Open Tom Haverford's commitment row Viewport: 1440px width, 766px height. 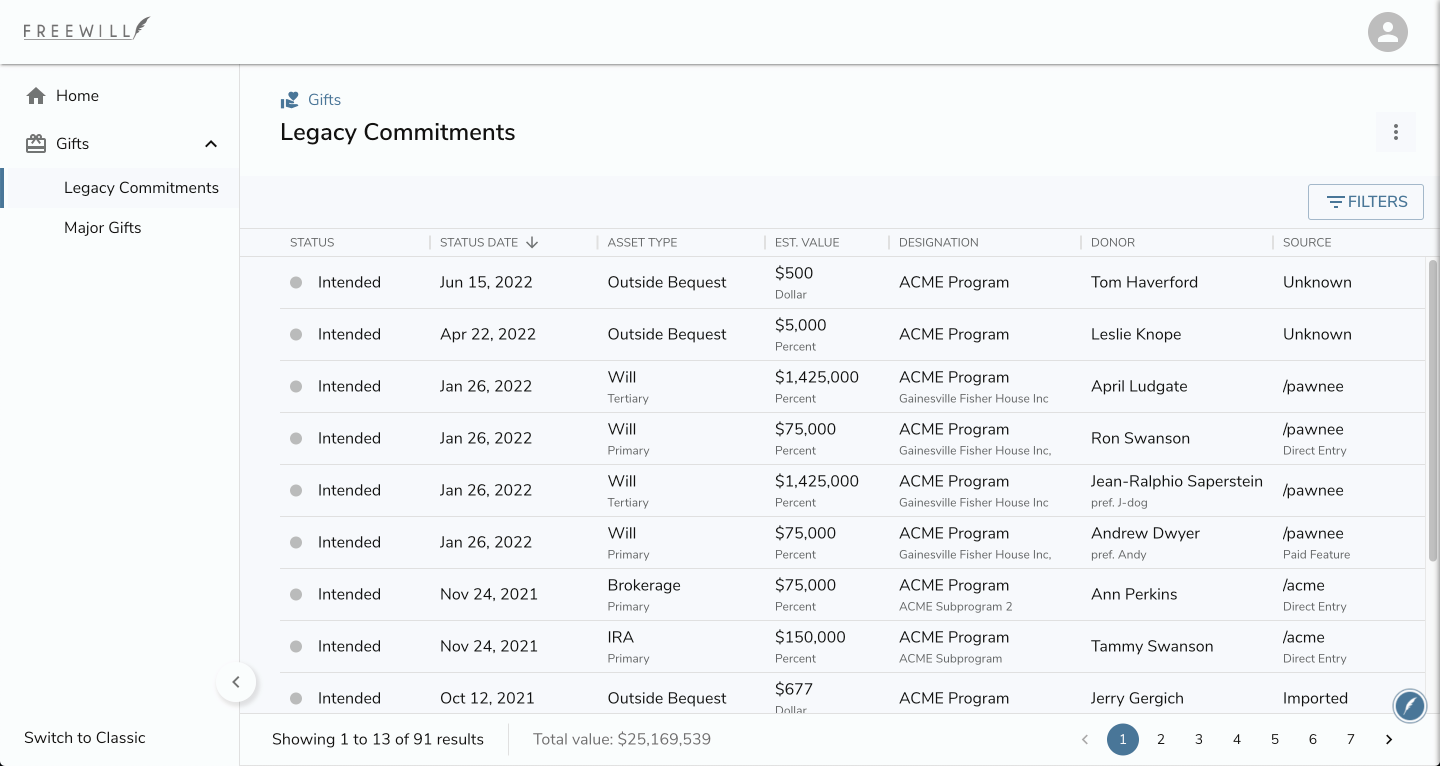pyautogui.click(x=1143, y=283)
